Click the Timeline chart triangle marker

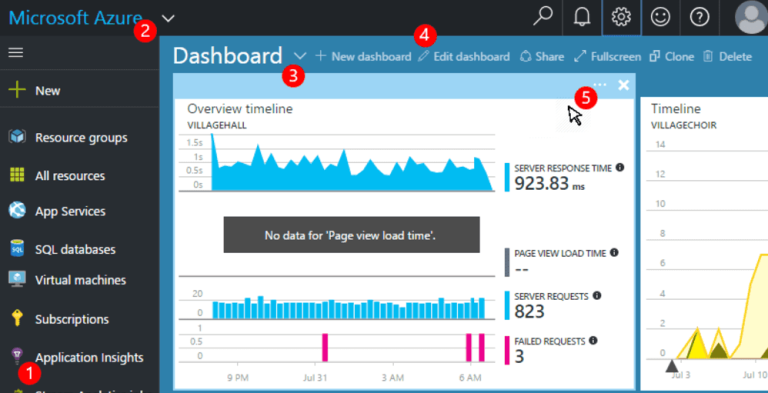pos(672,366)
